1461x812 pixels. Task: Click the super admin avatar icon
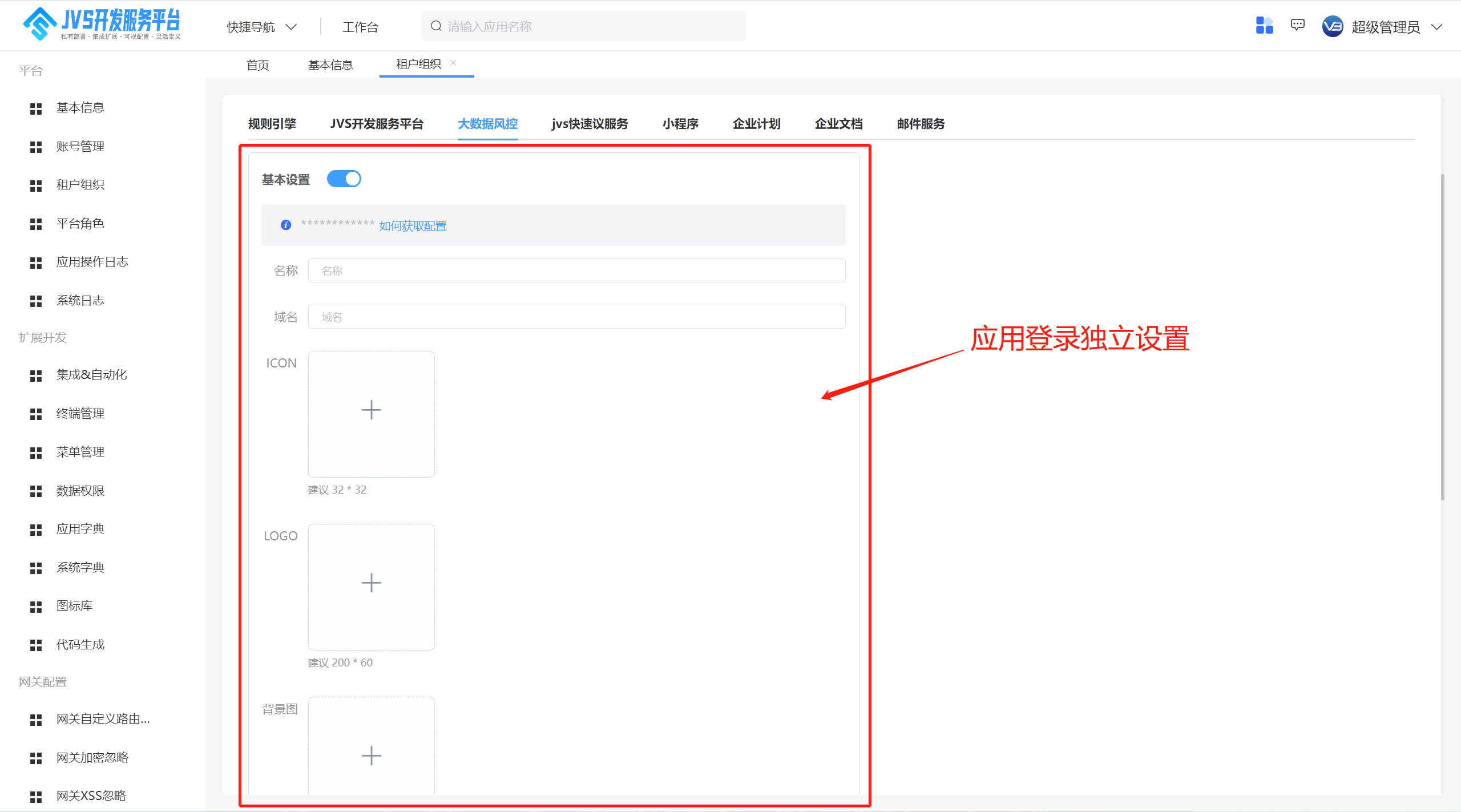tap(1333, 26)
